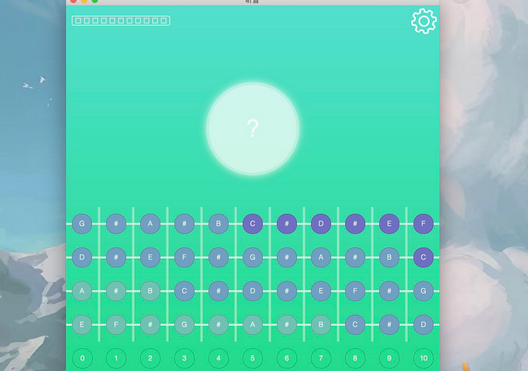Viewport: 528px width, 371px height.
Task: Select open G note on the G string
Action: coord(82,224)
